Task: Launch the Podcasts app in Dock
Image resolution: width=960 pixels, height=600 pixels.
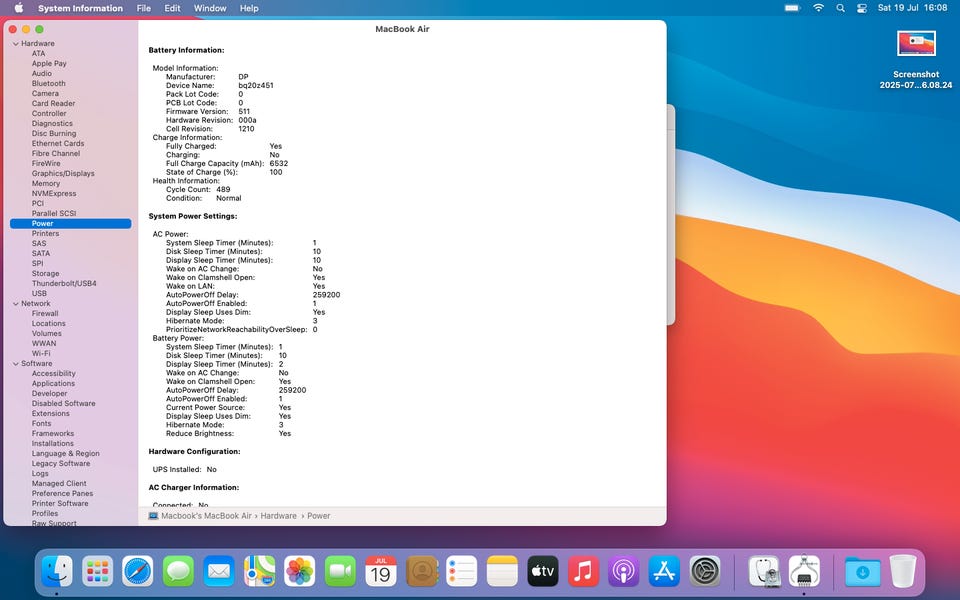Action: point(624,572)
